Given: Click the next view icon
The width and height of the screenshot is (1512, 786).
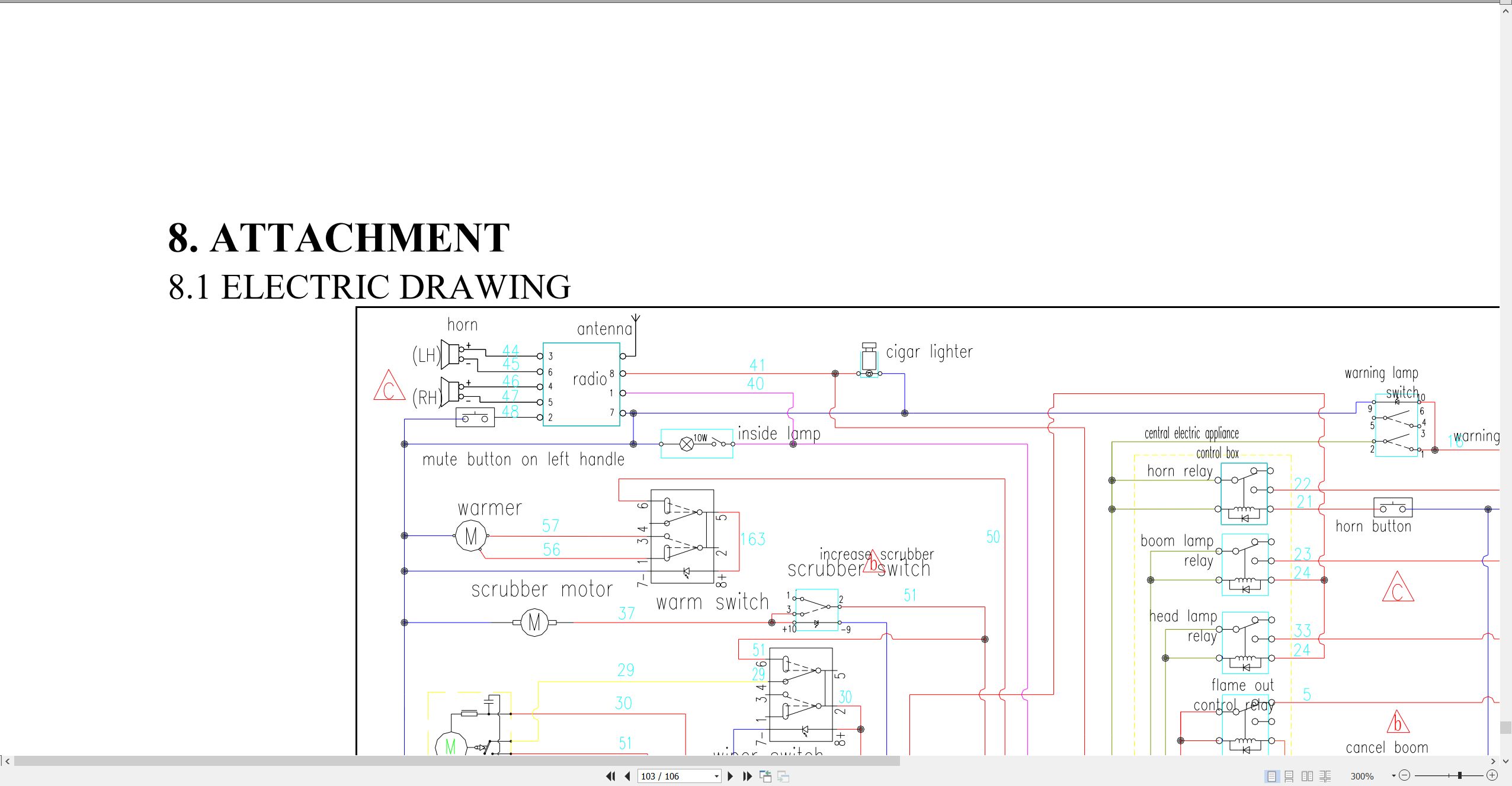Looking at the screenshot, I should (x=783, y=776).
